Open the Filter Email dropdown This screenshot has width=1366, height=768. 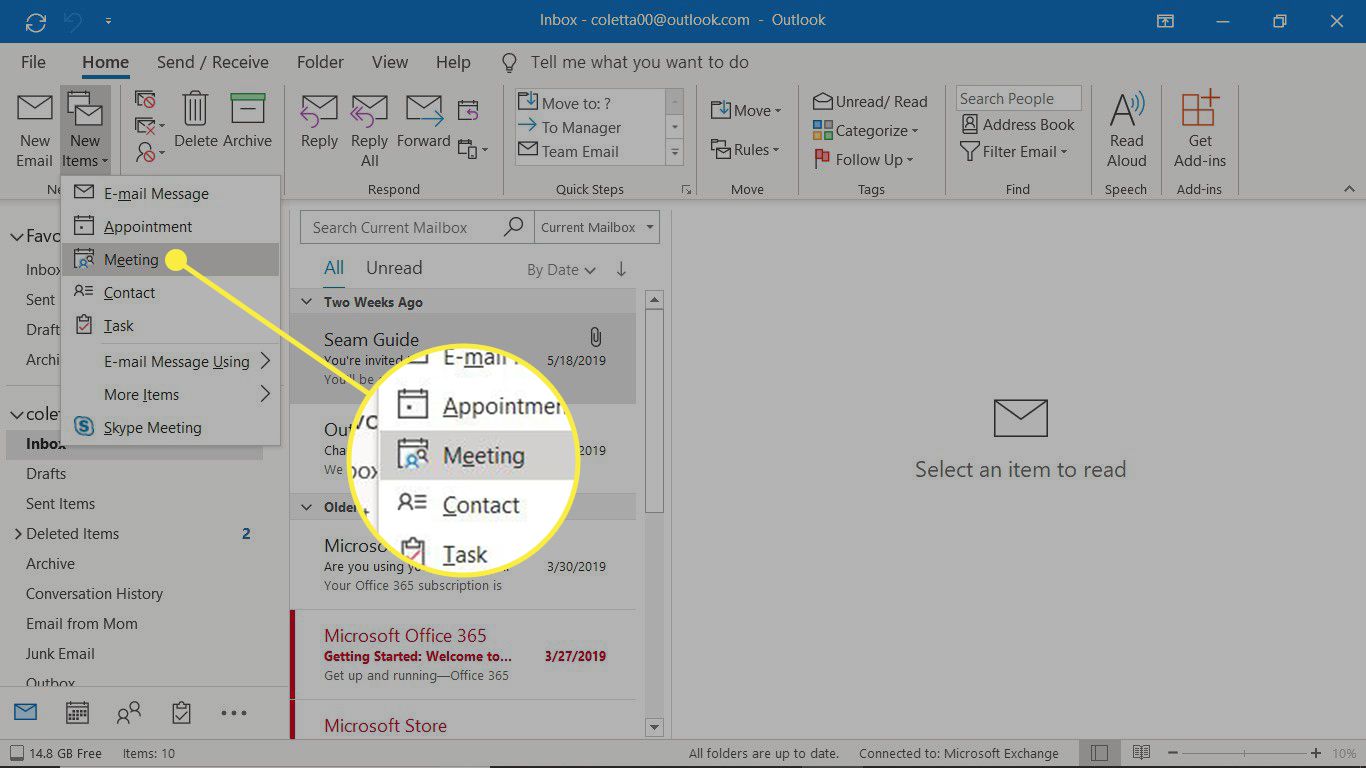pos(1014,152)
